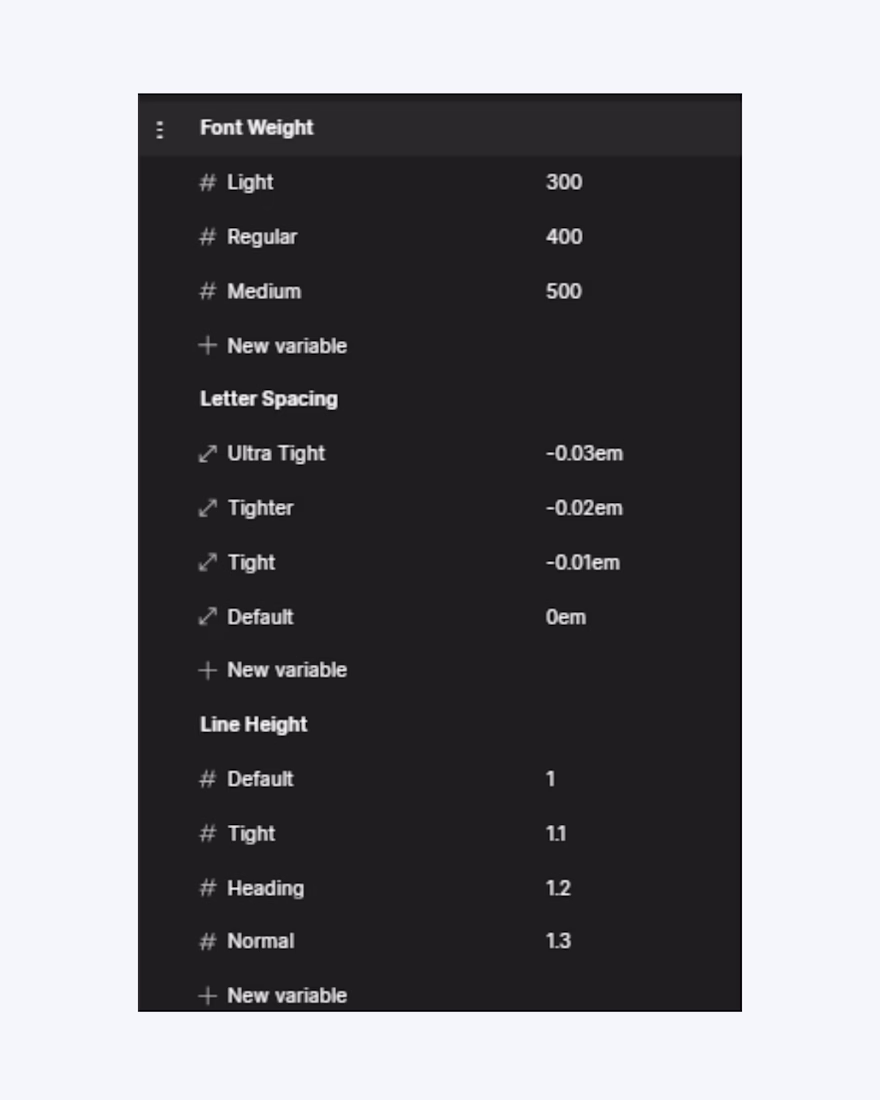Edit the Ultra Tight value -0.03em
880x1100 pixels.
[x=584, y=454]
